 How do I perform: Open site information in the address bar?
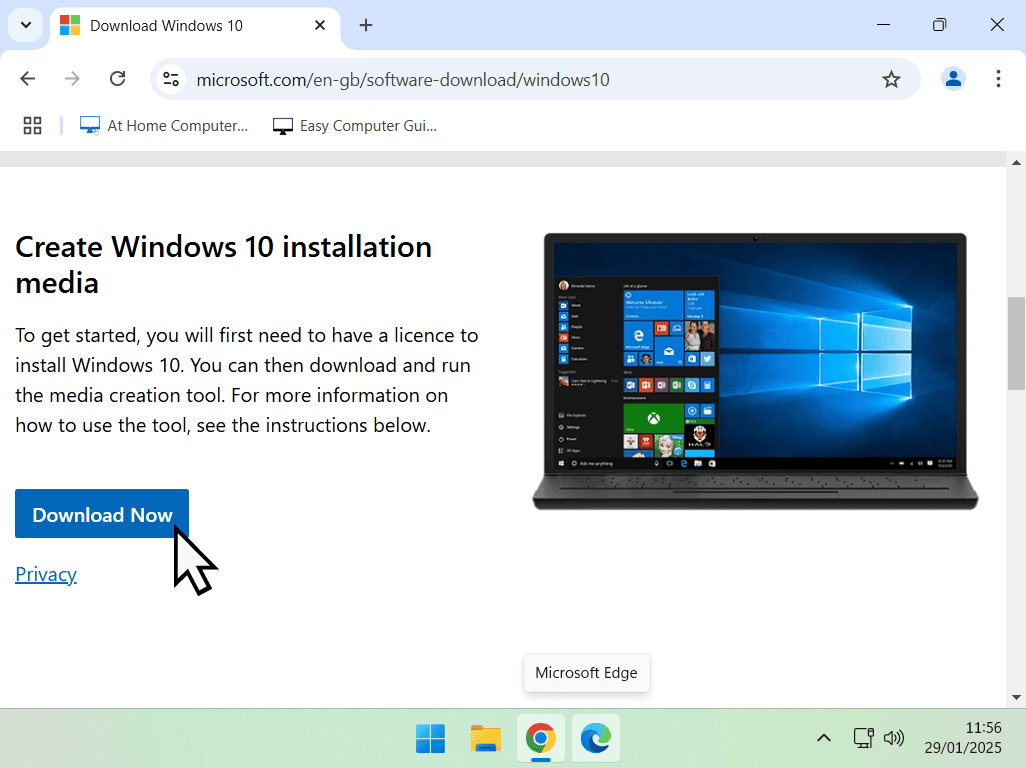pos(170,78)
